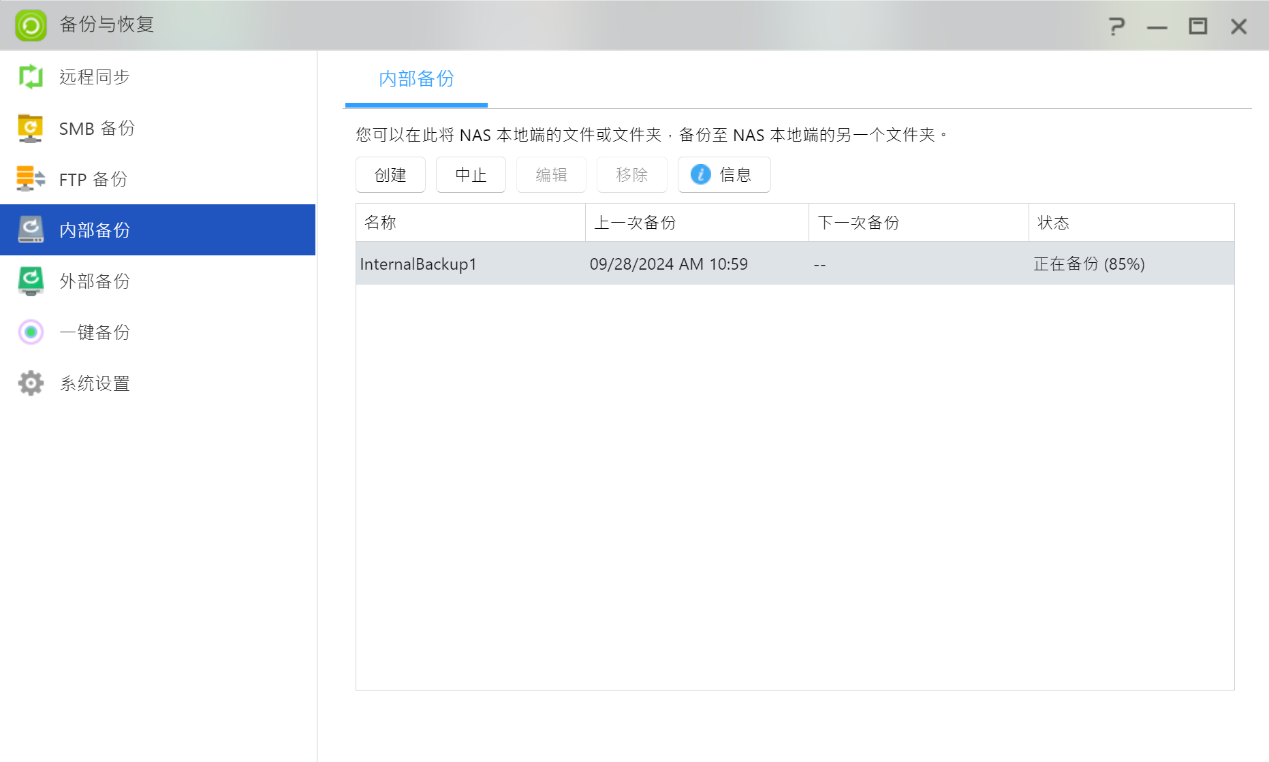Click the green app logo in title bar

[31, 25]
